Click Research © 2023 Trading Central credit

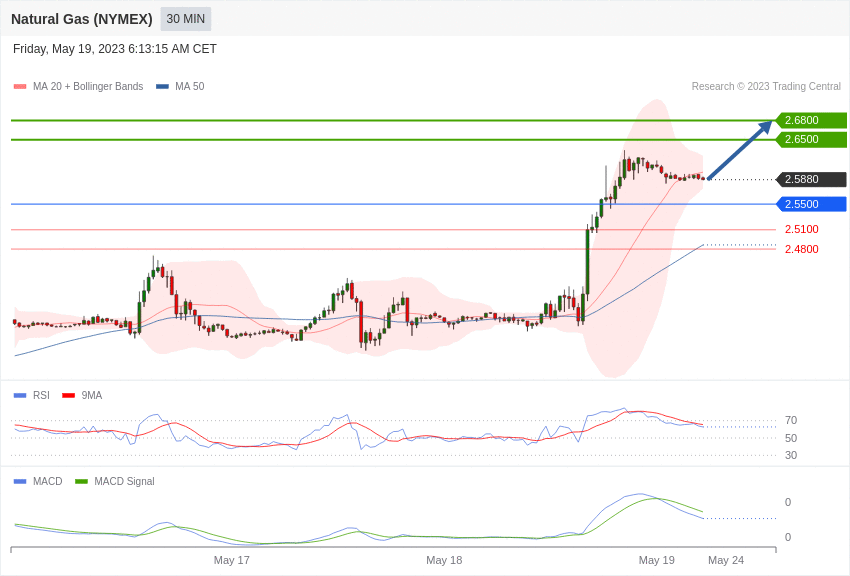pos(766,86)
